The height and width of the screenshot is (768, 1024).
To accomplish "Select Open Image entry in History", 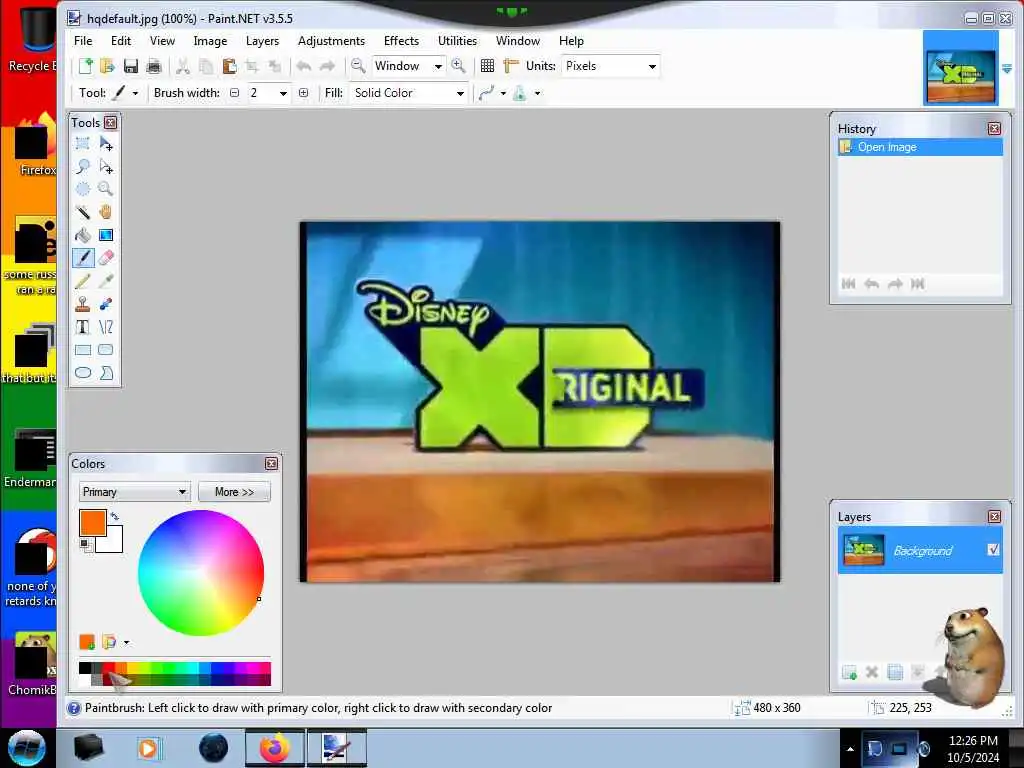I will pos(920,147).
